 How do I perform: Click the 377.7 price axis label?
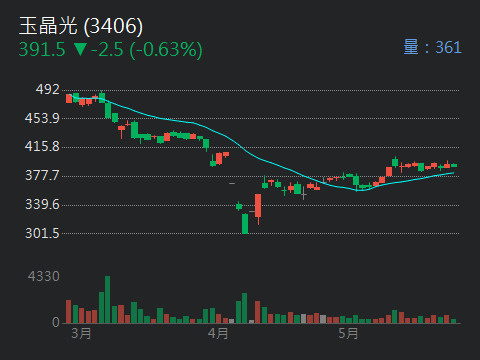pos(42,175)
